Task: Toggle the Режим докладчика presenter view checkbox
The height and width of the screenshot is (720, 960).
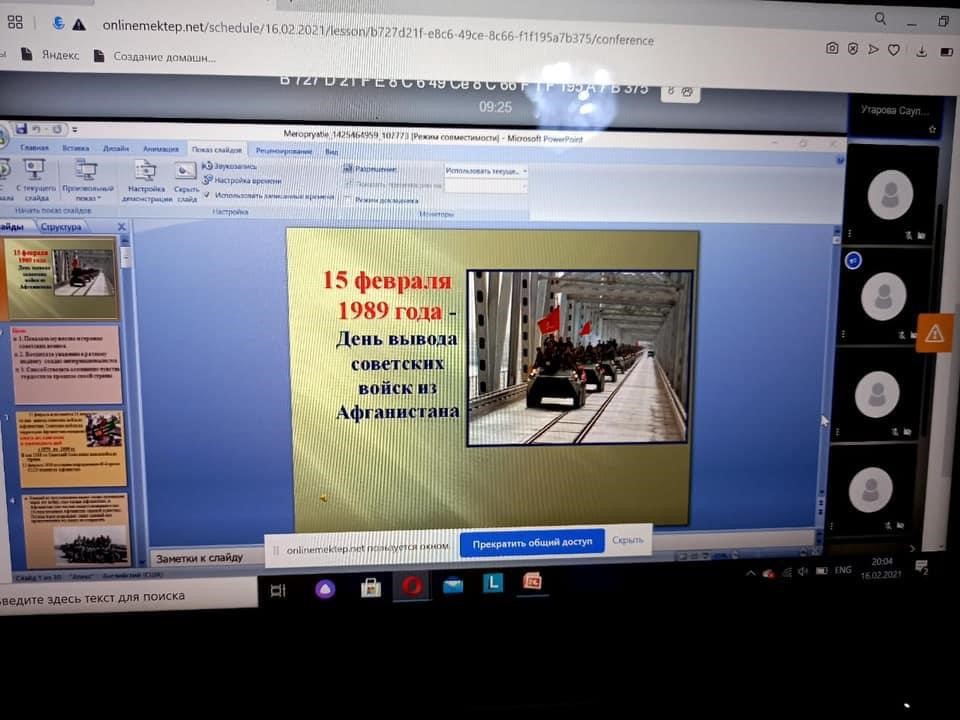Action: tap(347, 198)
